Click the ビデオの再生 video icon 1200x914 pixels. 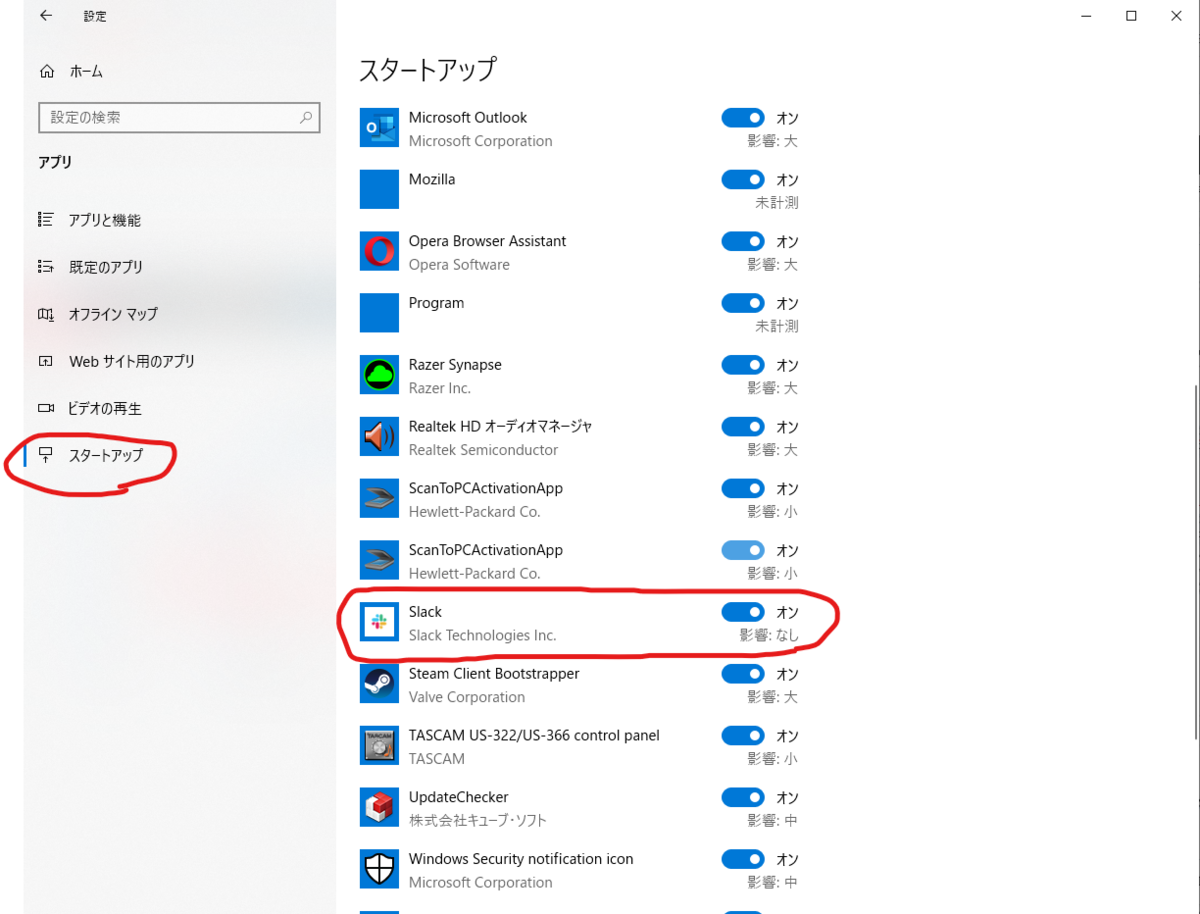point(46,408)
